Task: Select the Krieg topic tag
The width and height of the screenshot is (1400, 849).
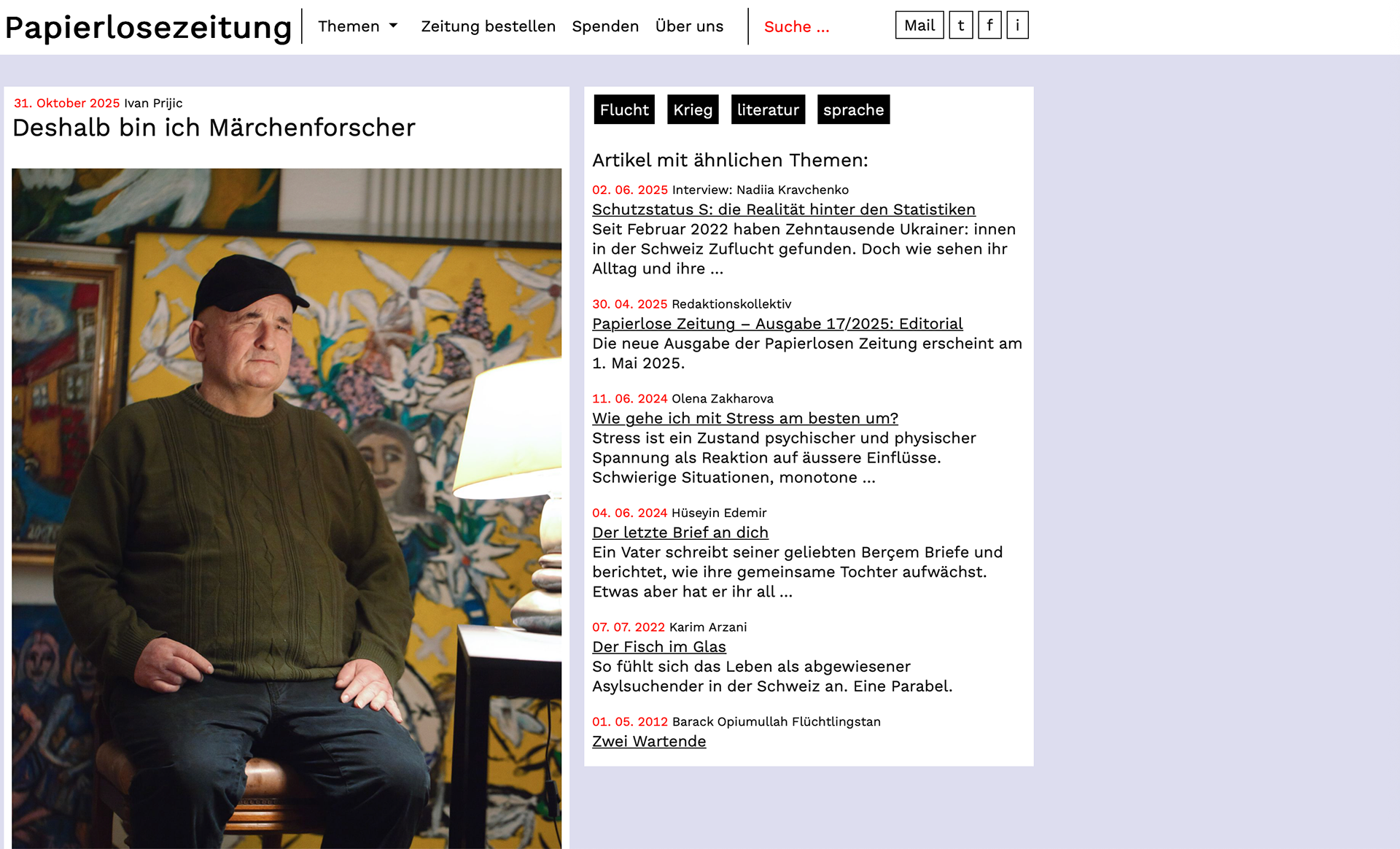Action: [x=693, y=109]
